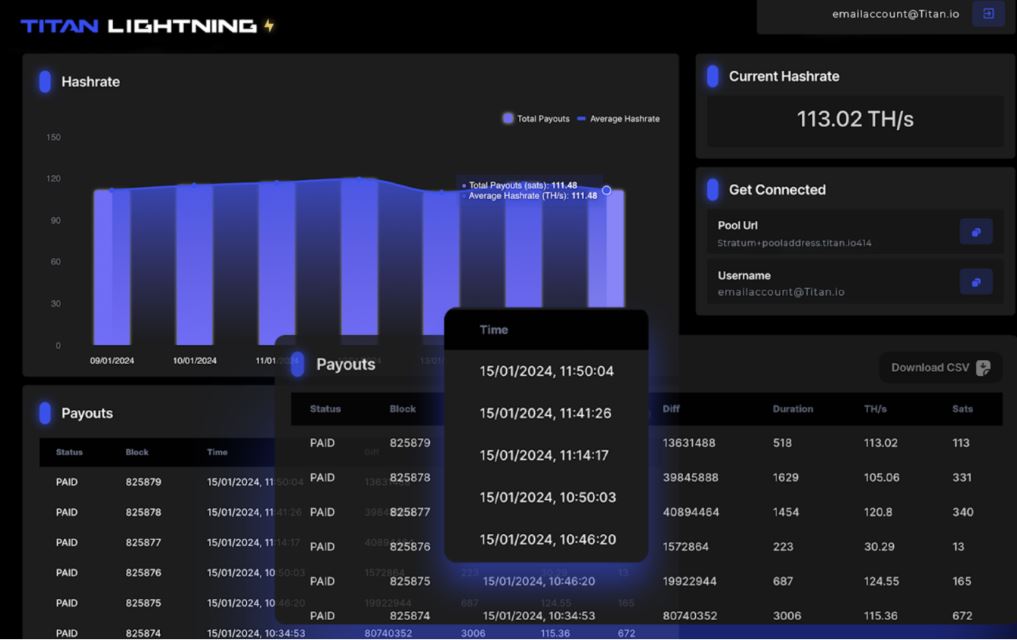Click the Current Hashrate panel title

point(784,77)
